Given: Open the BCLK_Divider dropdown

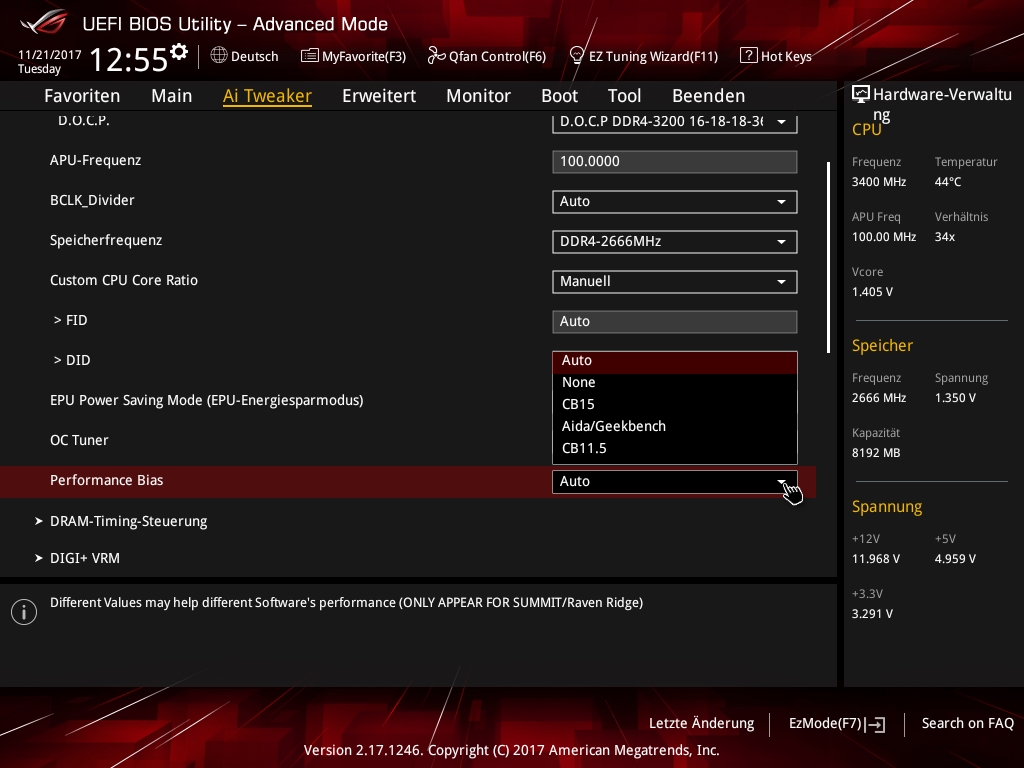Looking at the screenshot, I should pyautogui.click(x=675, y=202).
